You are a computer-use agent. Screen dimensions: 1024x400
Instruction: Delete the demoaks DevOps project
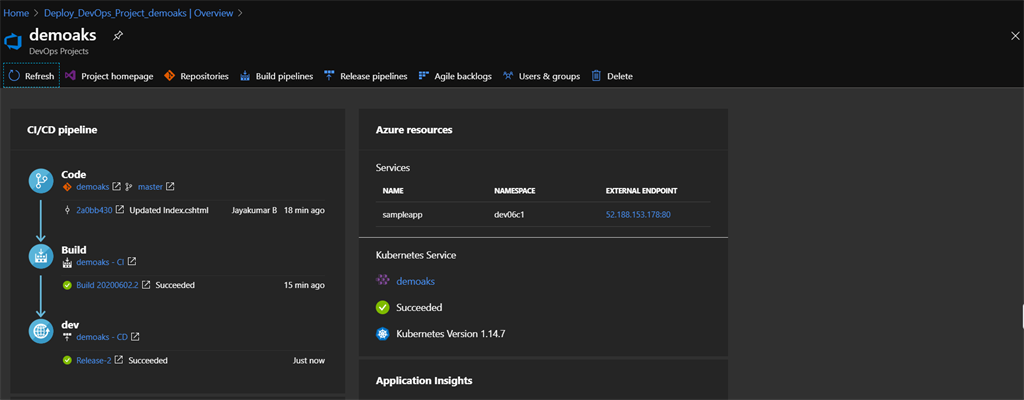pyautogui.click(x=612, y=76)
